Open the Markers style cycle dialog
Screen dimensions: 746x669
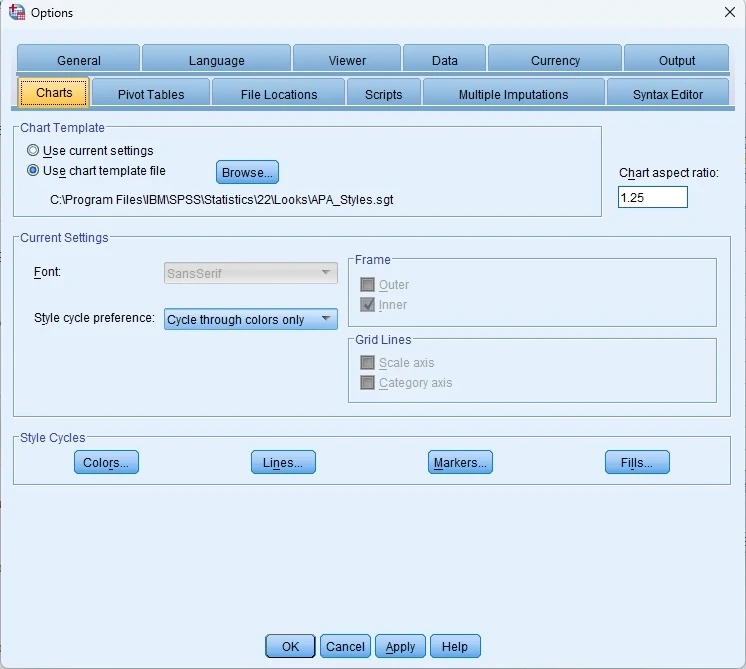coord(460,463)
